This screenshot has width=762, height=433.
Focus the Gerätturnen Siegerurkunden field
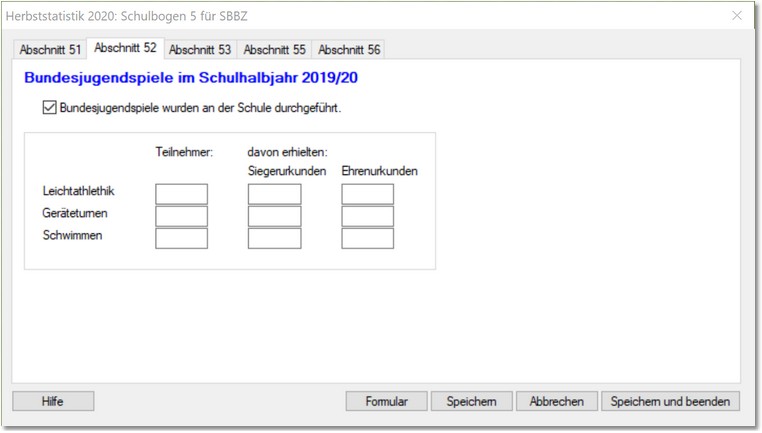coord(274,216)
